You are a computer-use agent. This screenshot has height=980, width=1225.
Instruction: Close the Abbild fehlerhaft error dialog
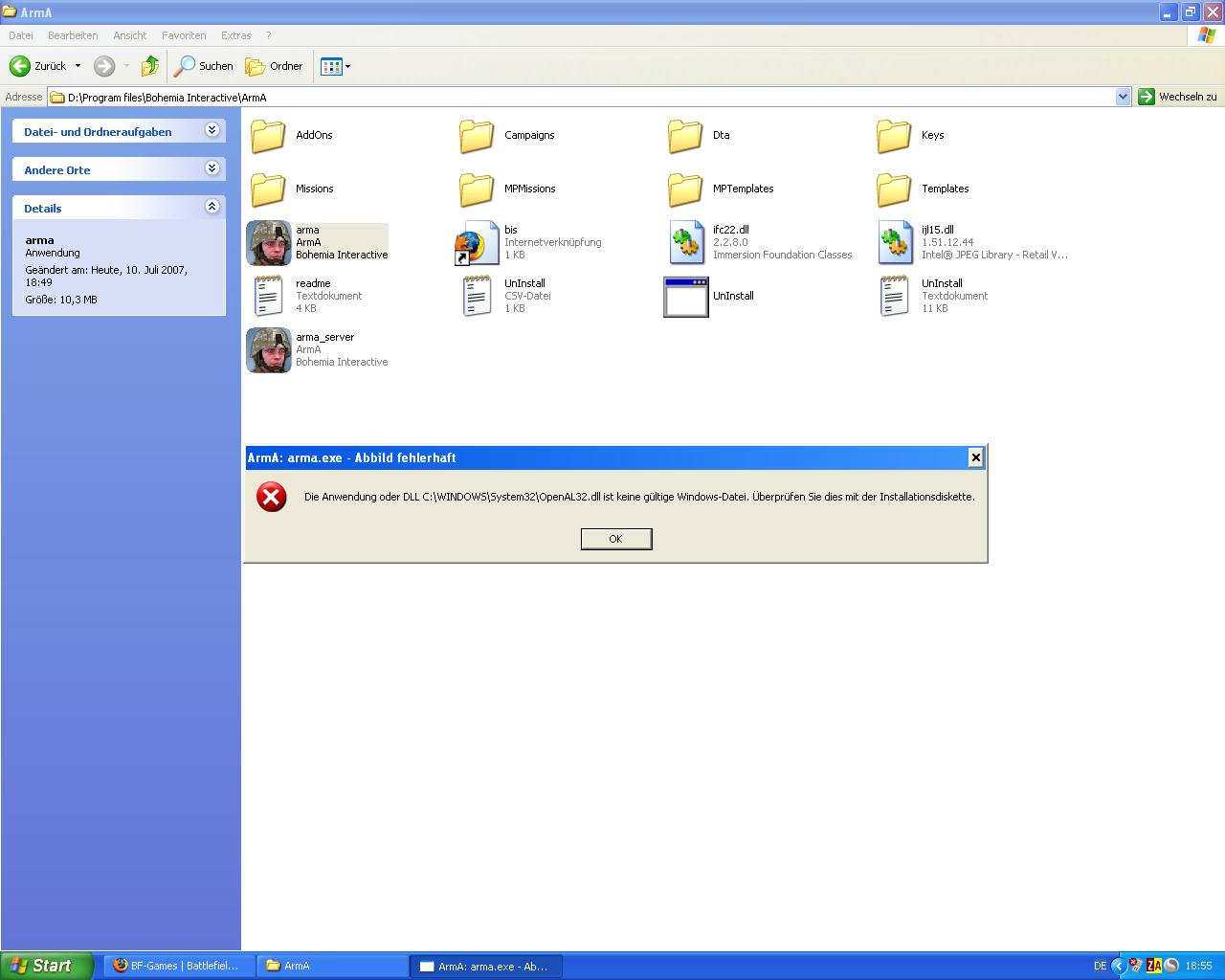(x=975, y=457)
